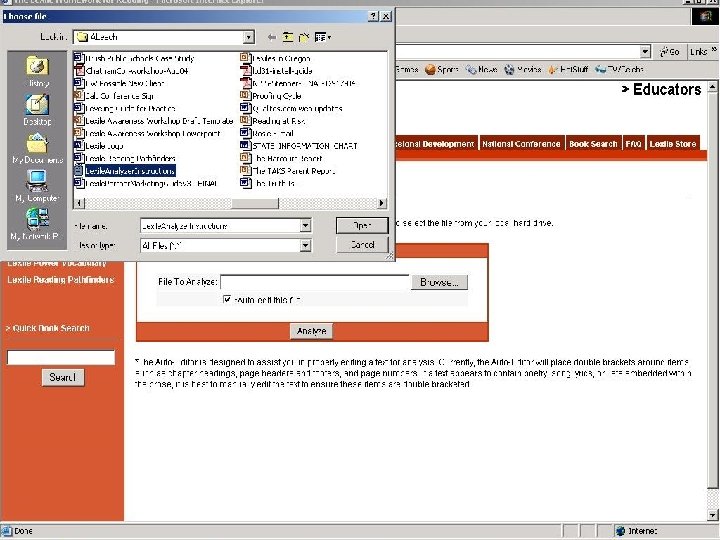The height and width of the screenshot is (540, 720).
Task: Click the file list horizontal scrollbar thumb
Action: pos(255,203)
